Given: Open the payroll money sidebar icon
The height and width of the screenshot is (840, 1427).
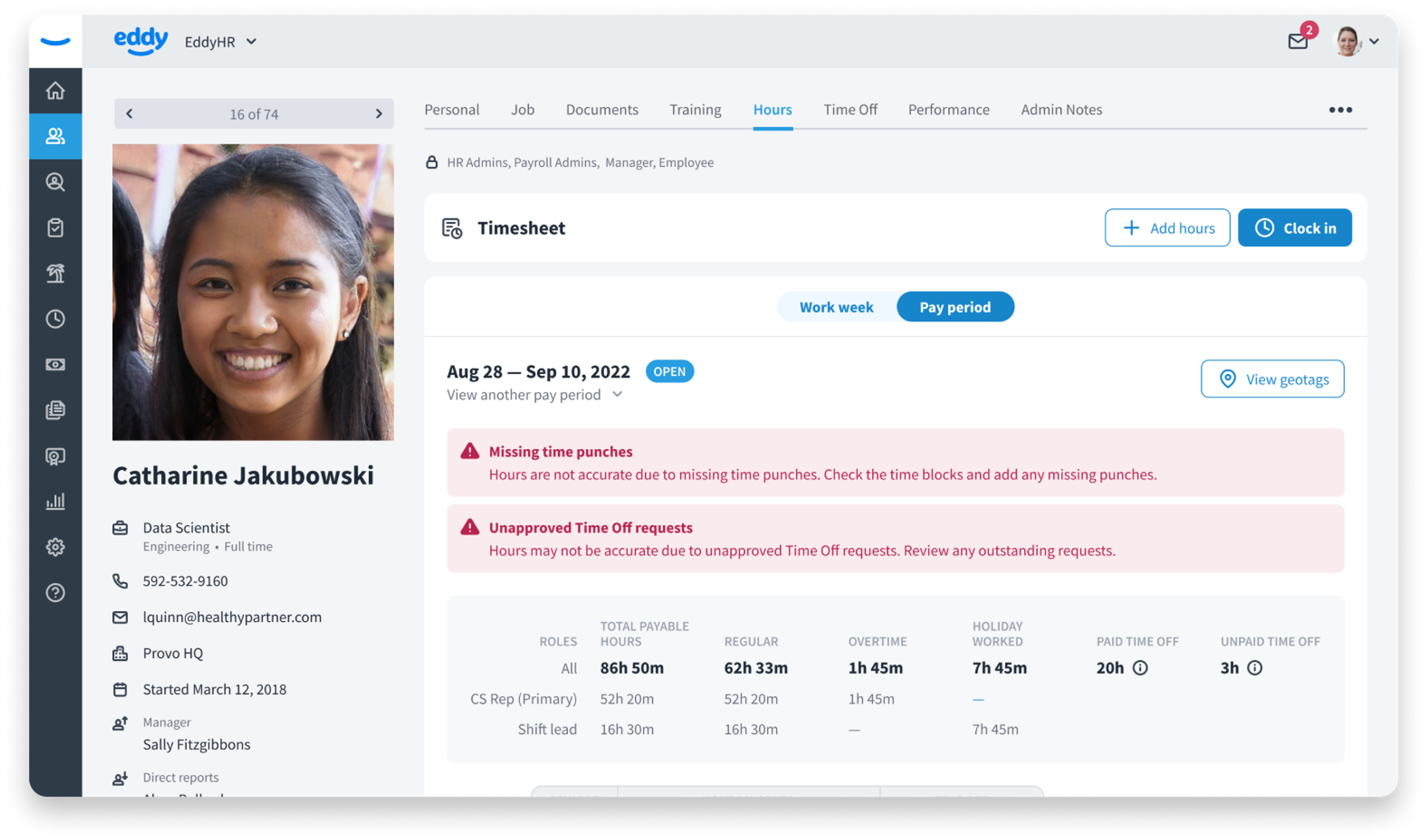Looking at the screenshot, I should 55,364.
